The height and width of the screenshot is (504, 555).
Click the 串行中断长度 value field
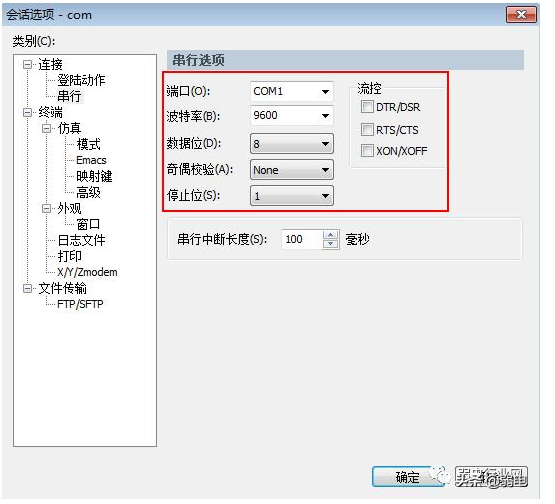click(x=302, y=240)
